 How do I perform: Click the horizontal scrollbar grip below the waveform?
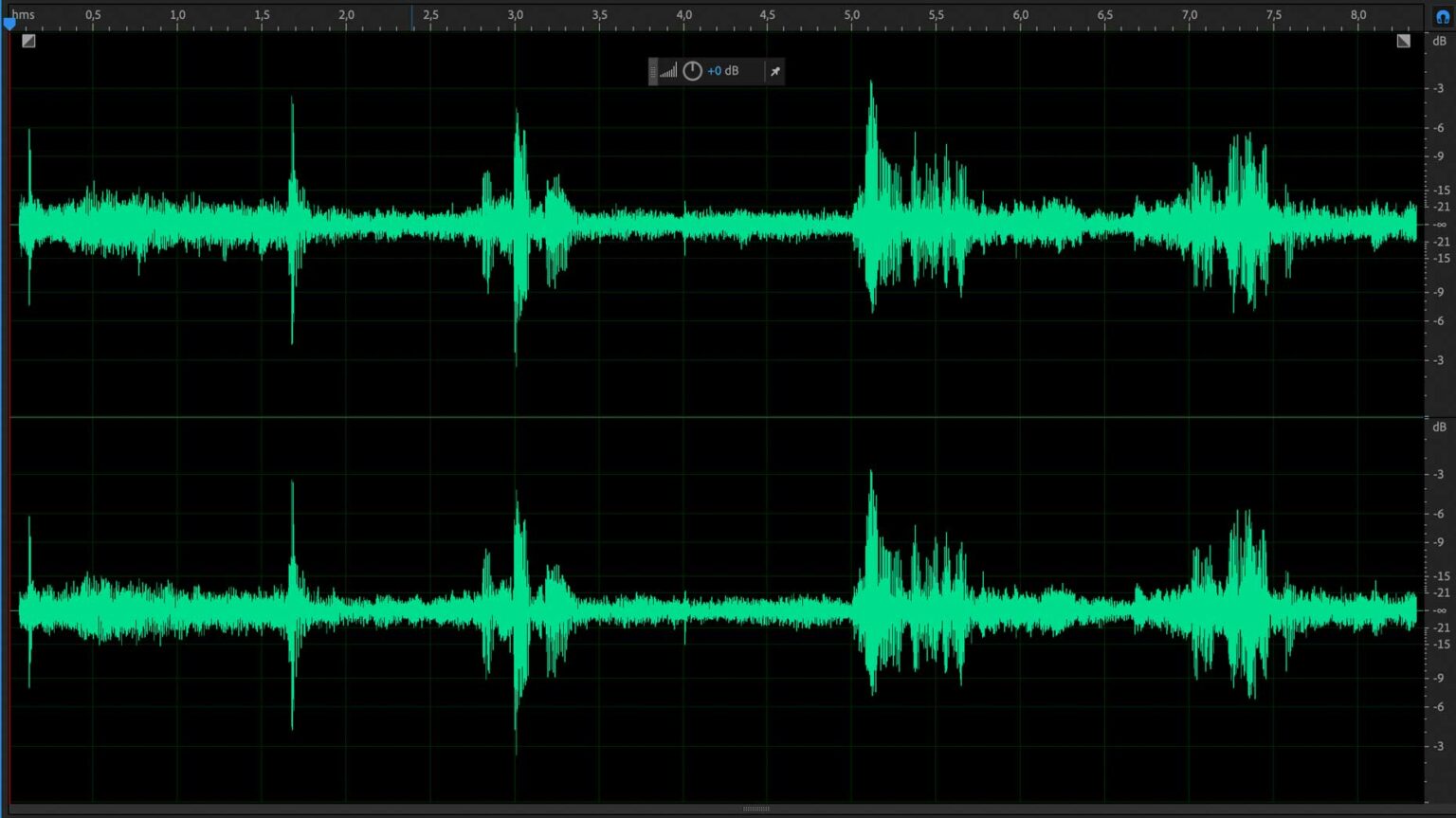pos(755,809)
